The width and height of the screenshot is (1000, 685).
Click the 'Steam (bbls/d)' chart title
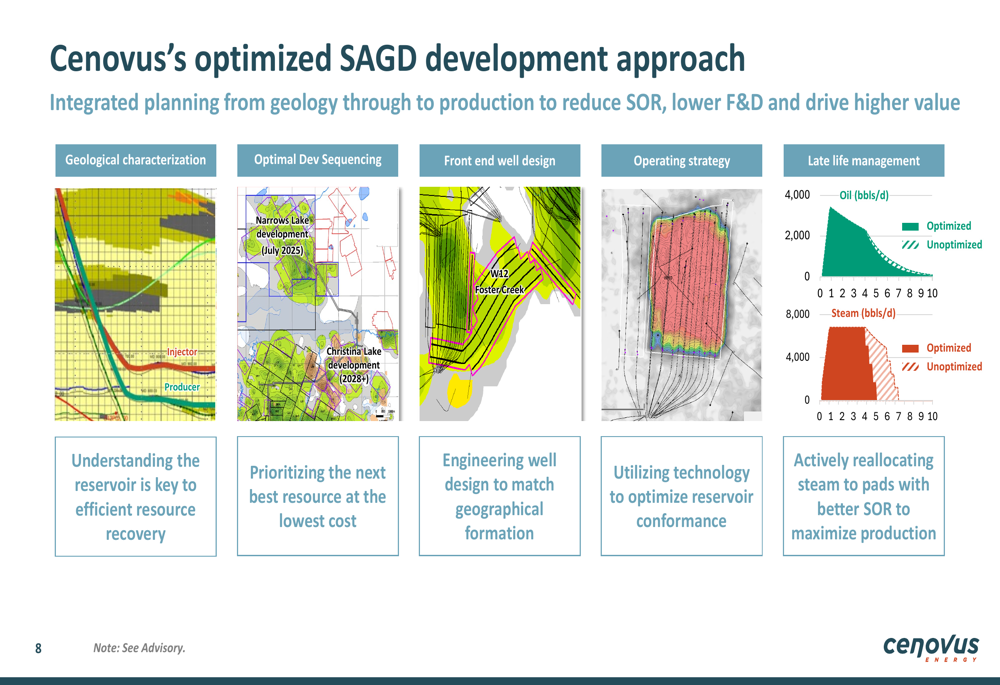coord(863,313)
